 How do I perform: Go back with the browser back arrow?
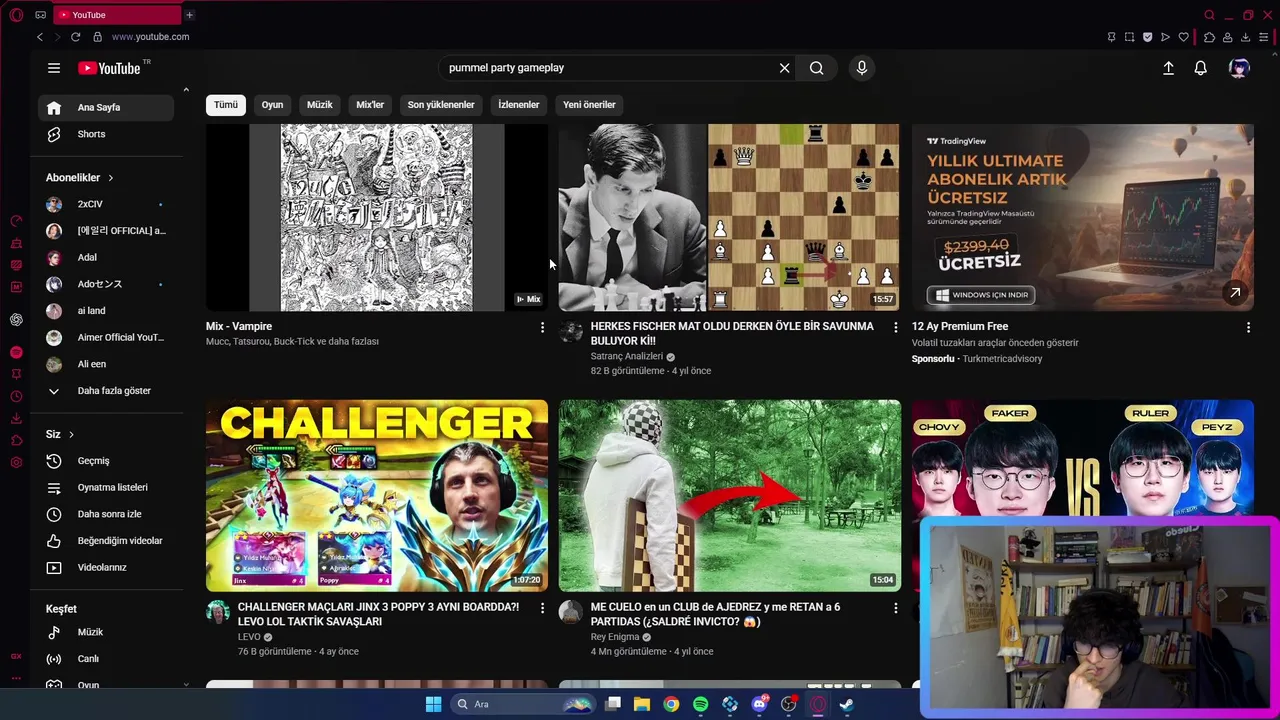click(x=40, y=37)
